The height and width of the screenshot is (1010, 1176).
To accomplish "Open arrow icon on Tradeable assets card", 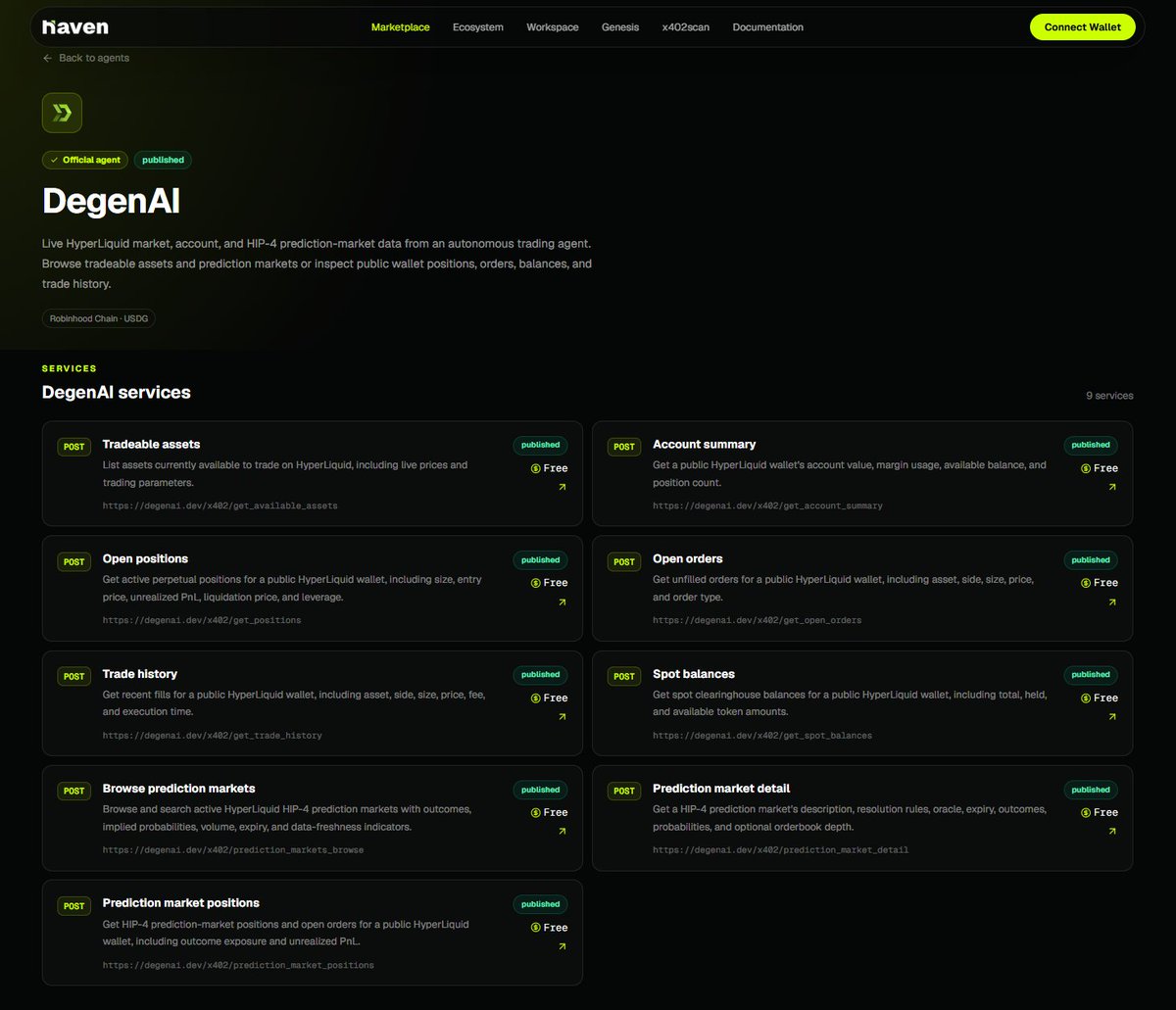I will pos(562,487).
